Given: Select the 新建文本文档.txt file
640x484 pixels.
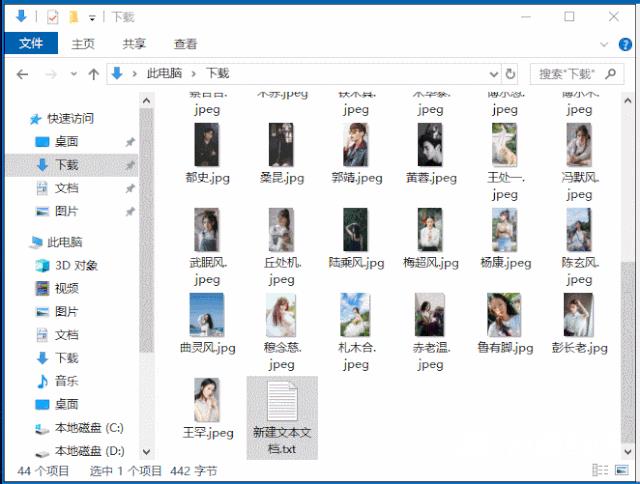Looking at the screenshot, I should (x=281, y=417).
